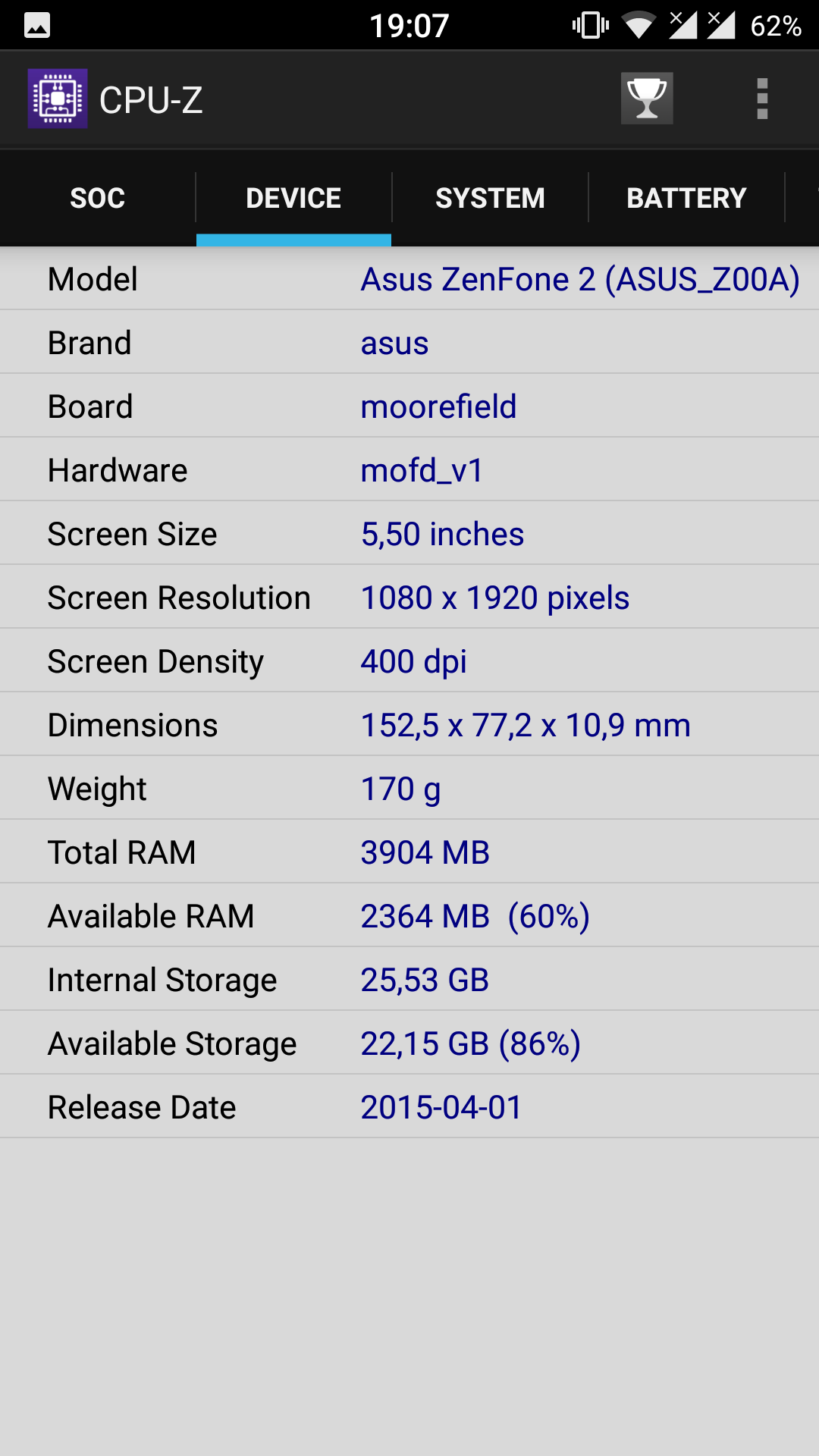Image resolution: width=819 pixels, height=1456 pixels.
Task: Select the DEVICE tab
Action: pos(293,198)
